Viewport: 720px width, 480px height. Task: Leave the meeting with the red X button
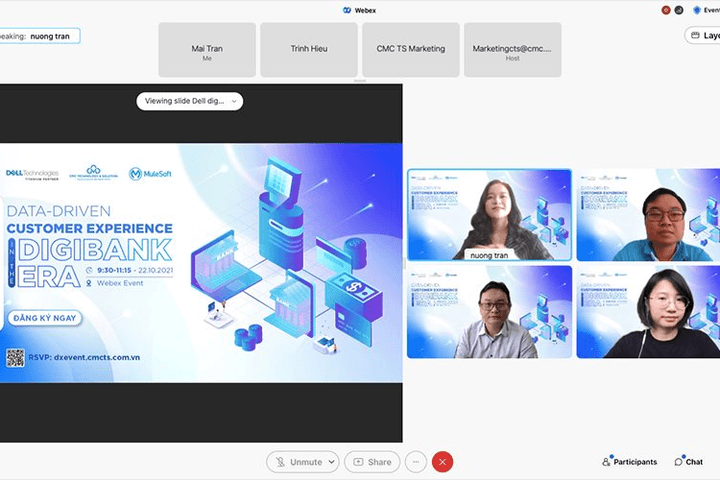click(442, 462)
